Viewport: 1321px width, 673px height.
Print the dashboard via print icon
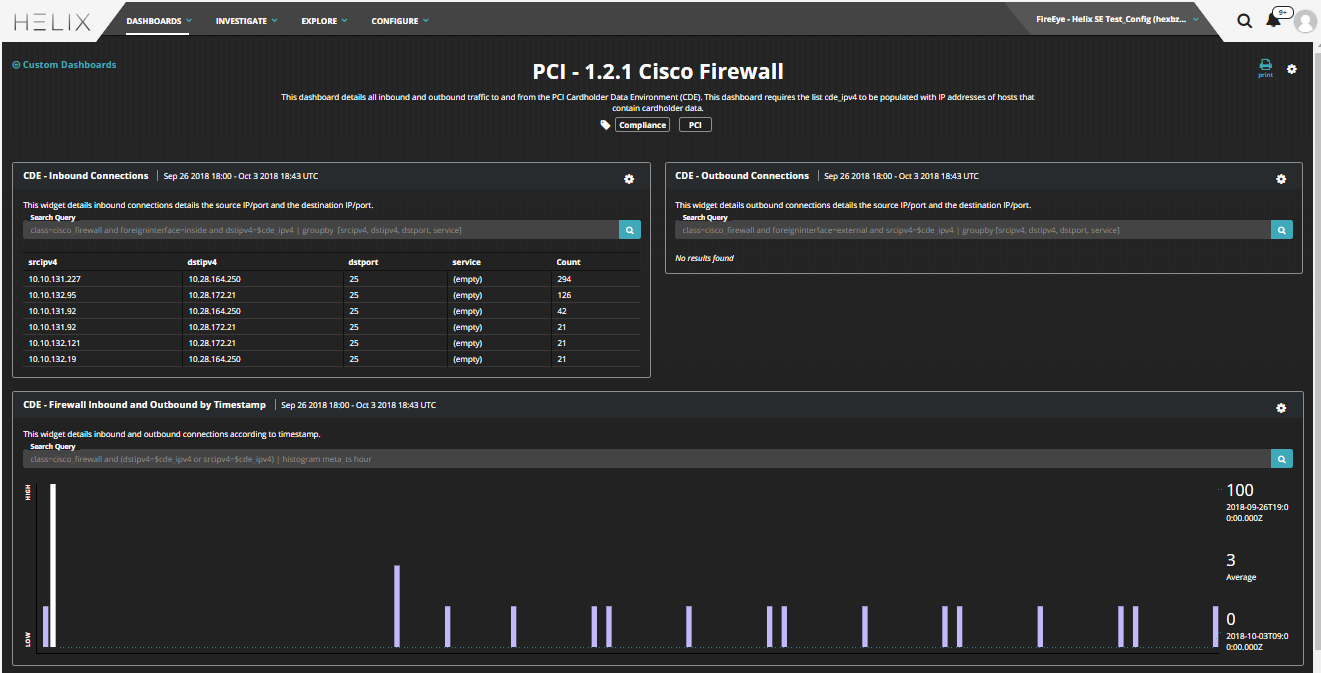click(x=1265, y=68)
